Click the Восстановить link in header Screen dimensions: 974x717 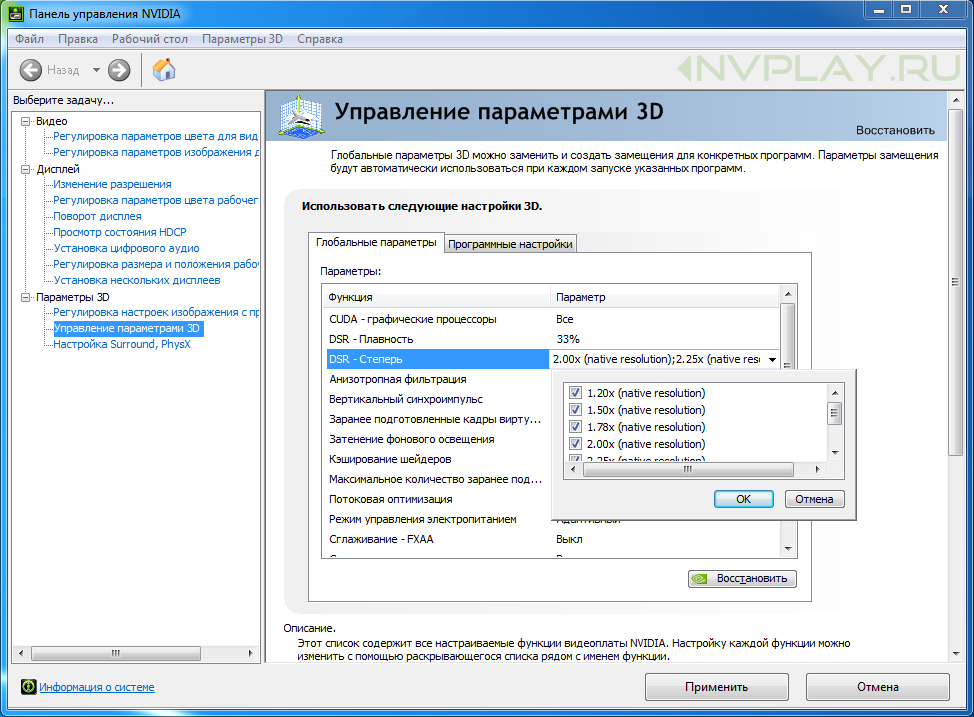pyautogui.click(x=895, y=130)
